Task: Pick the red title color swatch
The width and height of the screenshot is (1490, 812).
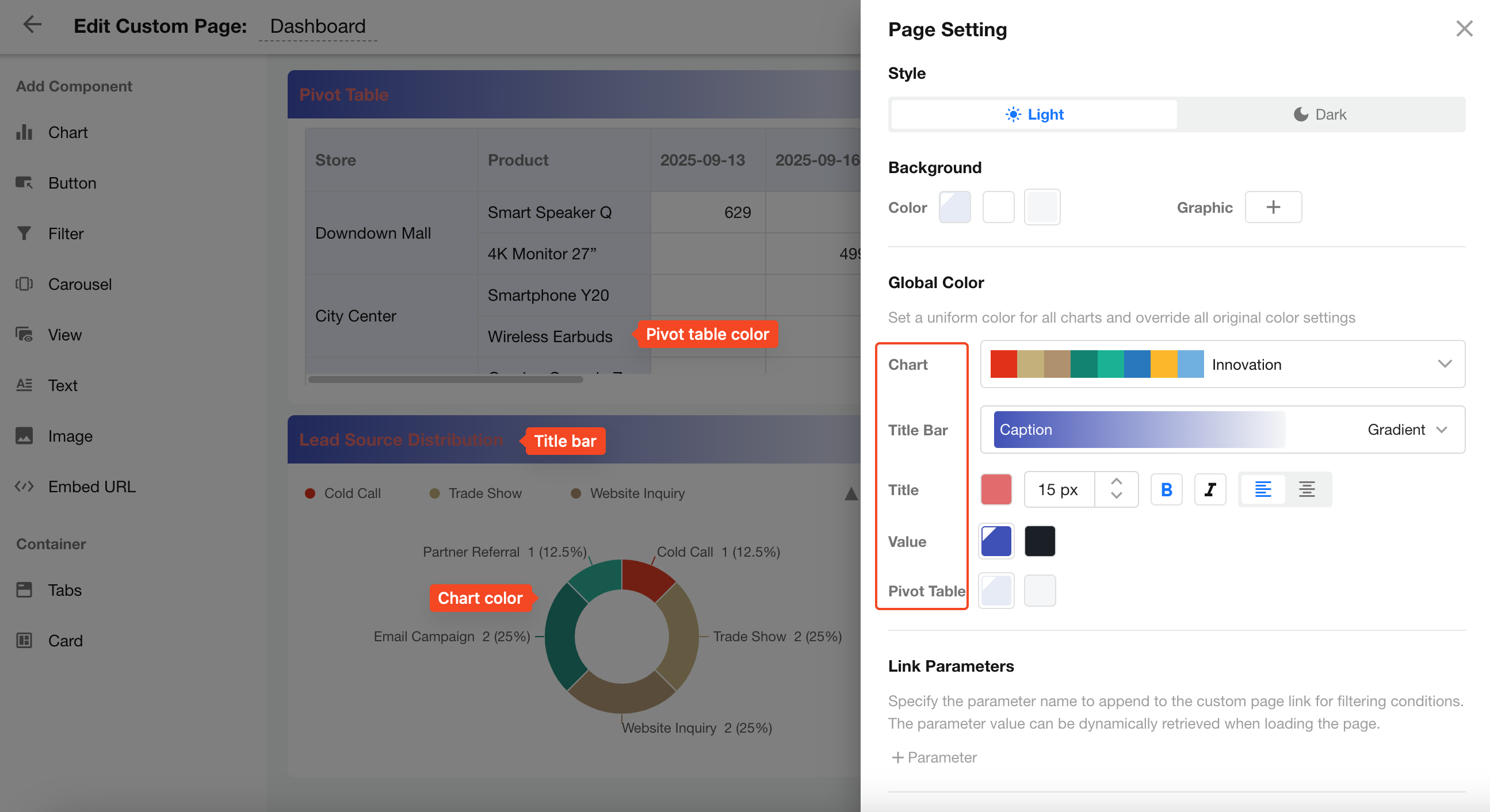Action: pyautogui.click(x=995, y=489)
